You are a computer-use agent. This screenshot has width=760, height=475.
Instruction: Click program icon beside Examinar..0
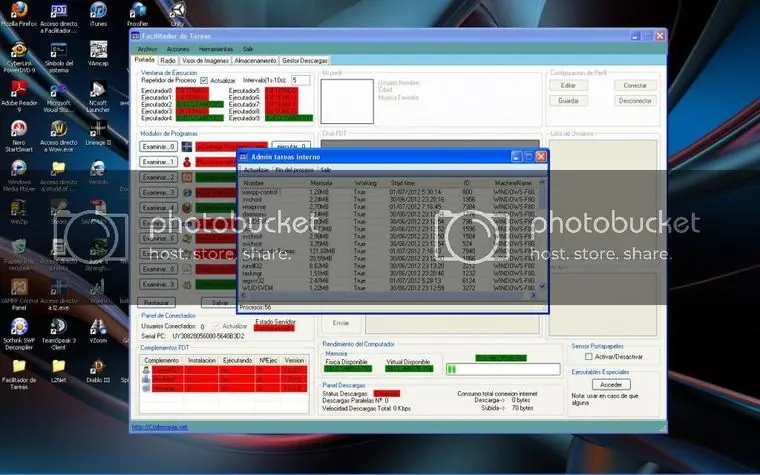(x=187, y=147)
